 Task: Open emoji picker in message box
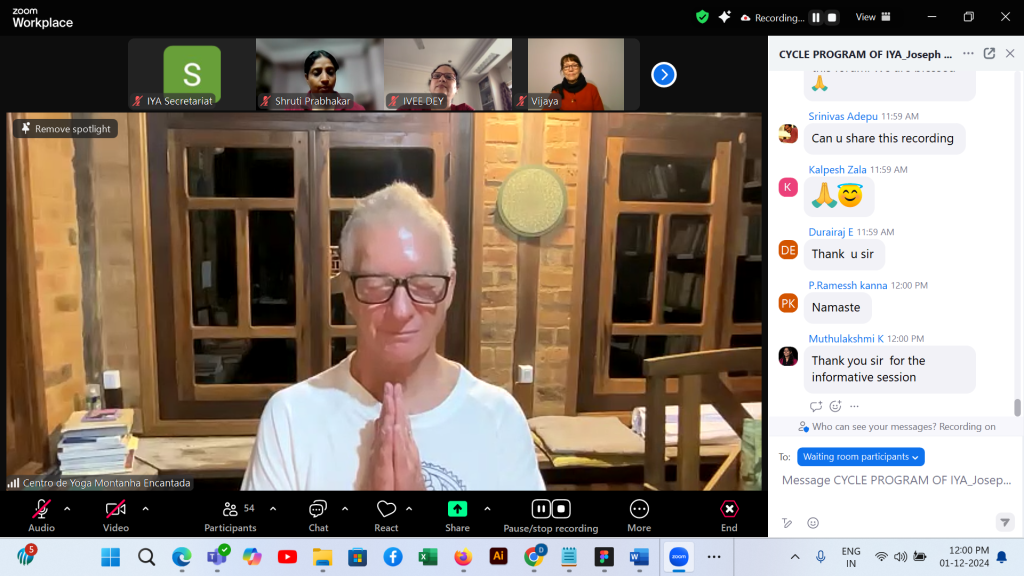[x=813, y=523]
